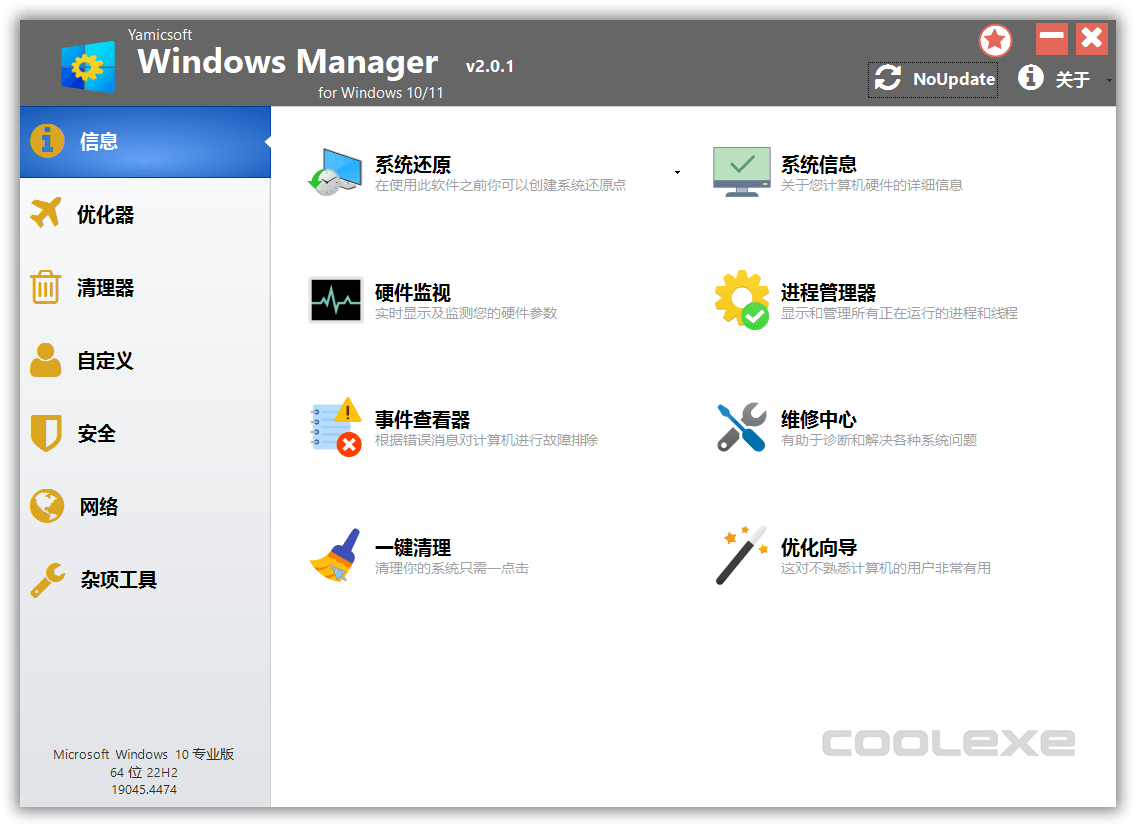Expand the 系统还原 dropdown arrow

tap(677, 172)
